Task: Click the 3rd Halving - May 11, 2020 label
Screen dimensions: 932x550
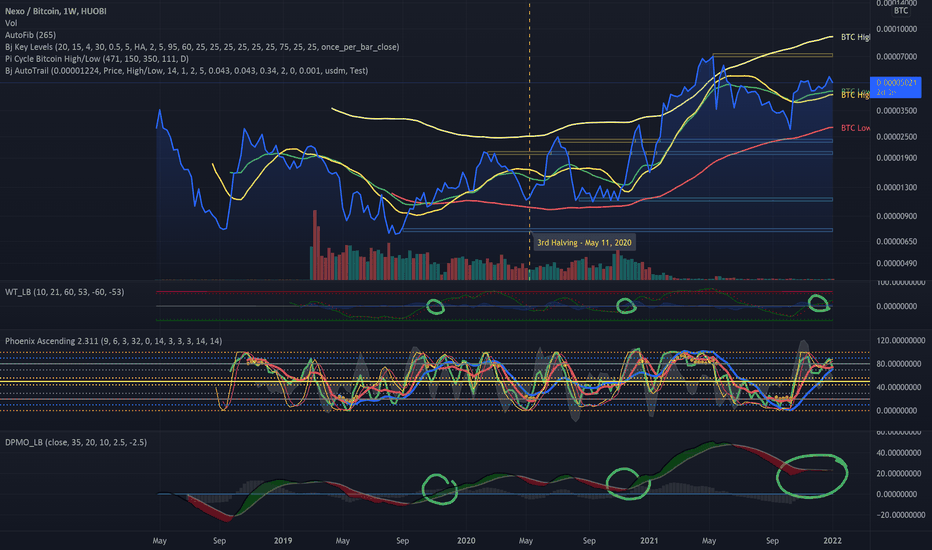Action: pos(584,243)
